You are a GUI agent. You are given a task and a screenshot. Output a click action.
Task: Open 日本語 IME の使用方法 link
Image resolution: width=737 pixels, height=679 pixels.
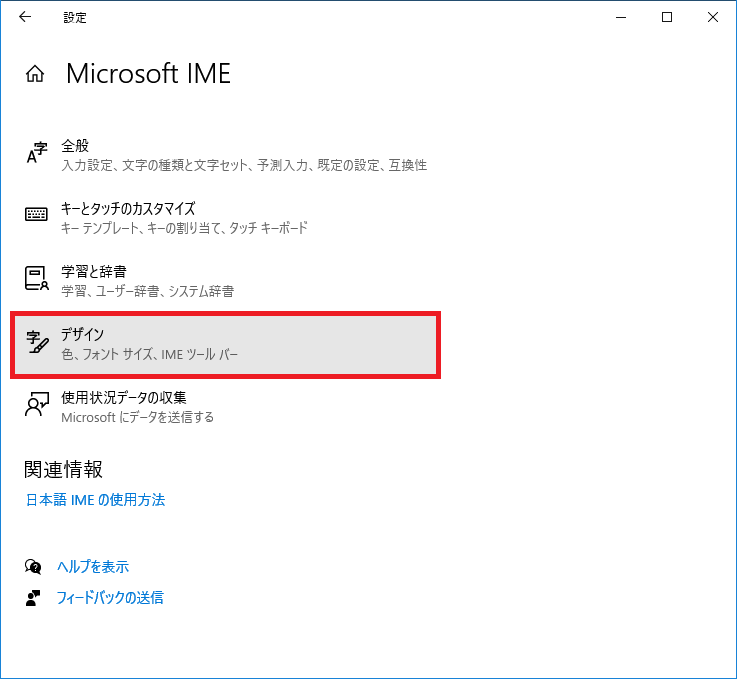(95, 499)
